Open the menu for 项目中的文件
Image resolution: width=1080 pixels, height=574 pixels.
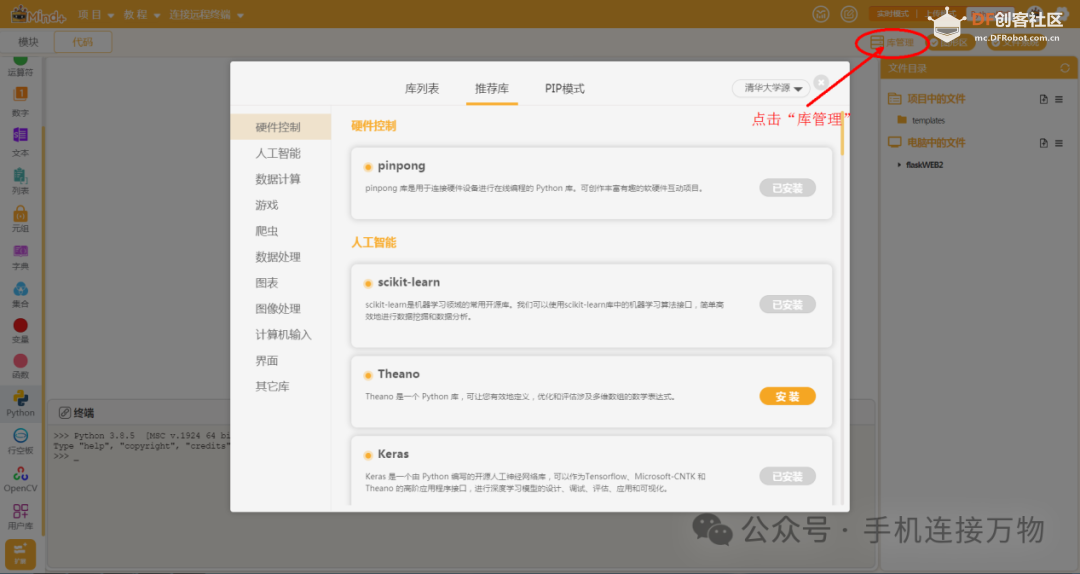click(x=1059, y=99)
